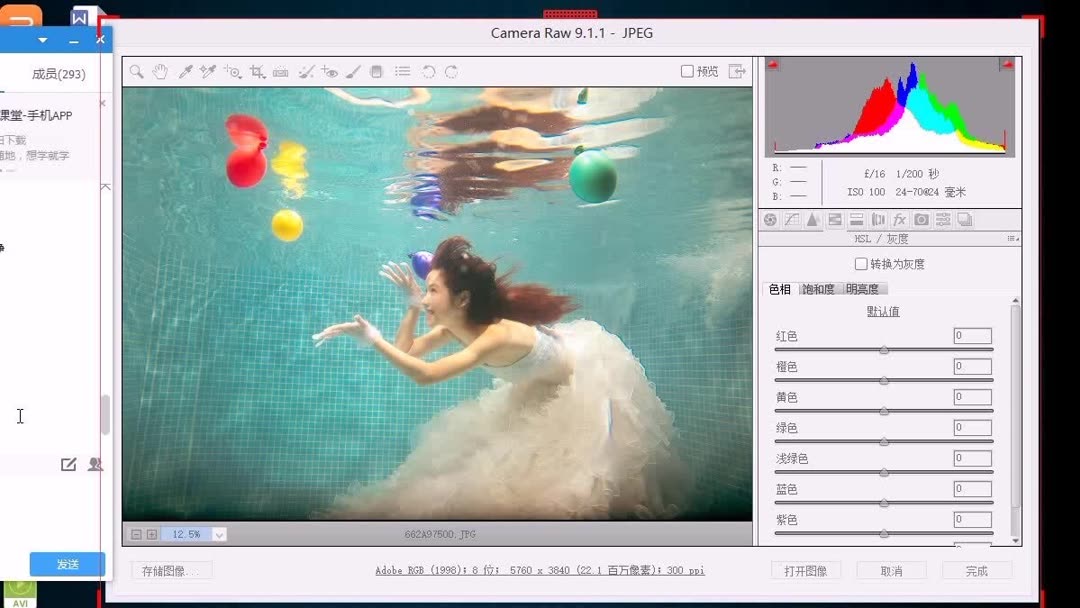Open the Effects fx panel
The image size is (1080, 608).
[x=900, y=220]
